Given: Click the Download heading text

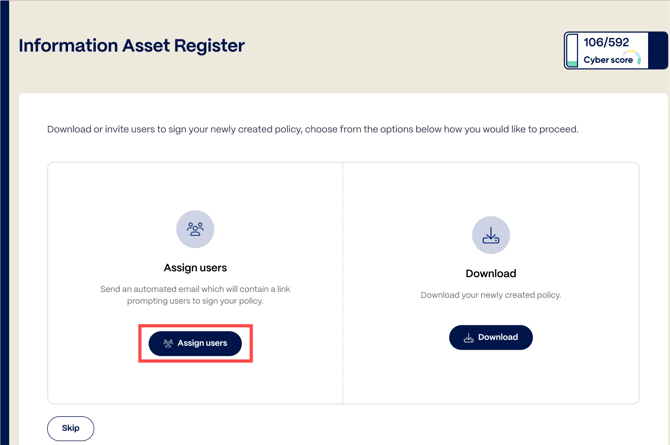Looking at the screenshot, I should coord(491,273).
